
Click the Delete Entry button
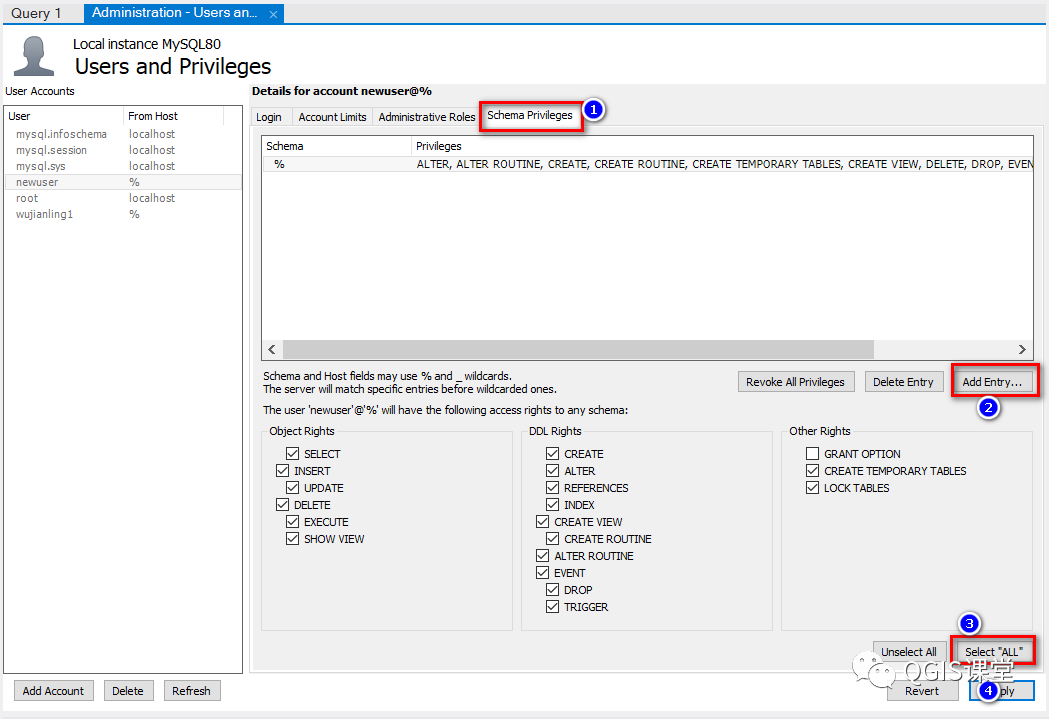[903, 382]
